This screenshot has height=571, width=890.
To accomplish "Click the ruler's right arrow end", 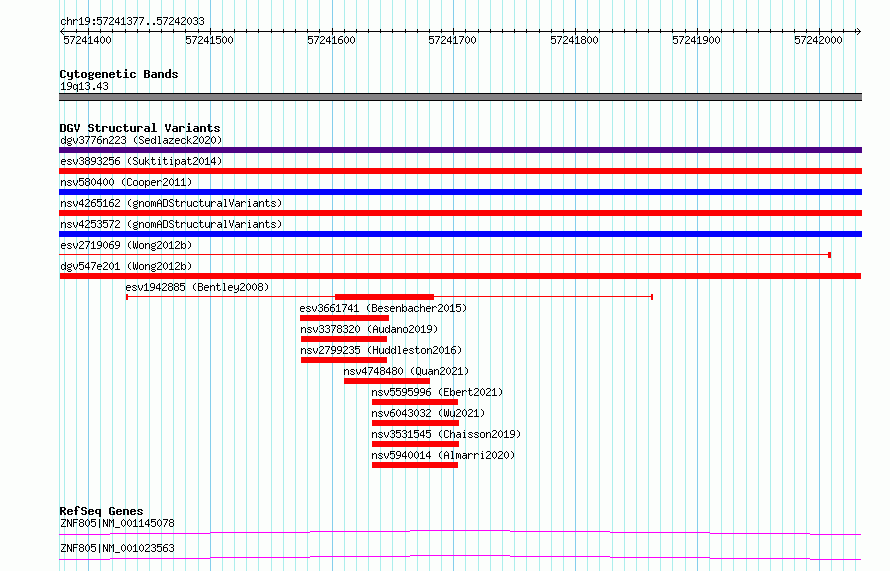I will coord(859,31).
